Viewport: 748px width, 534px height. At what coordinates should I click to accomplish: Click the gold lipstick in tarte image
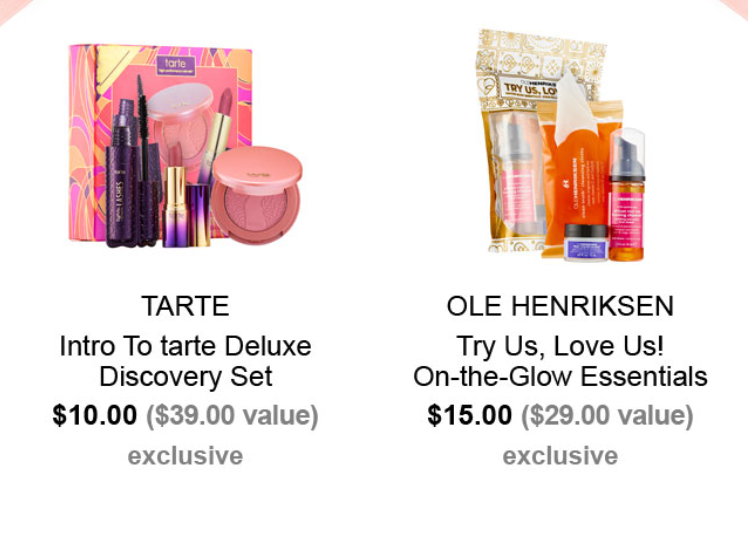click(x=175, y=206)
